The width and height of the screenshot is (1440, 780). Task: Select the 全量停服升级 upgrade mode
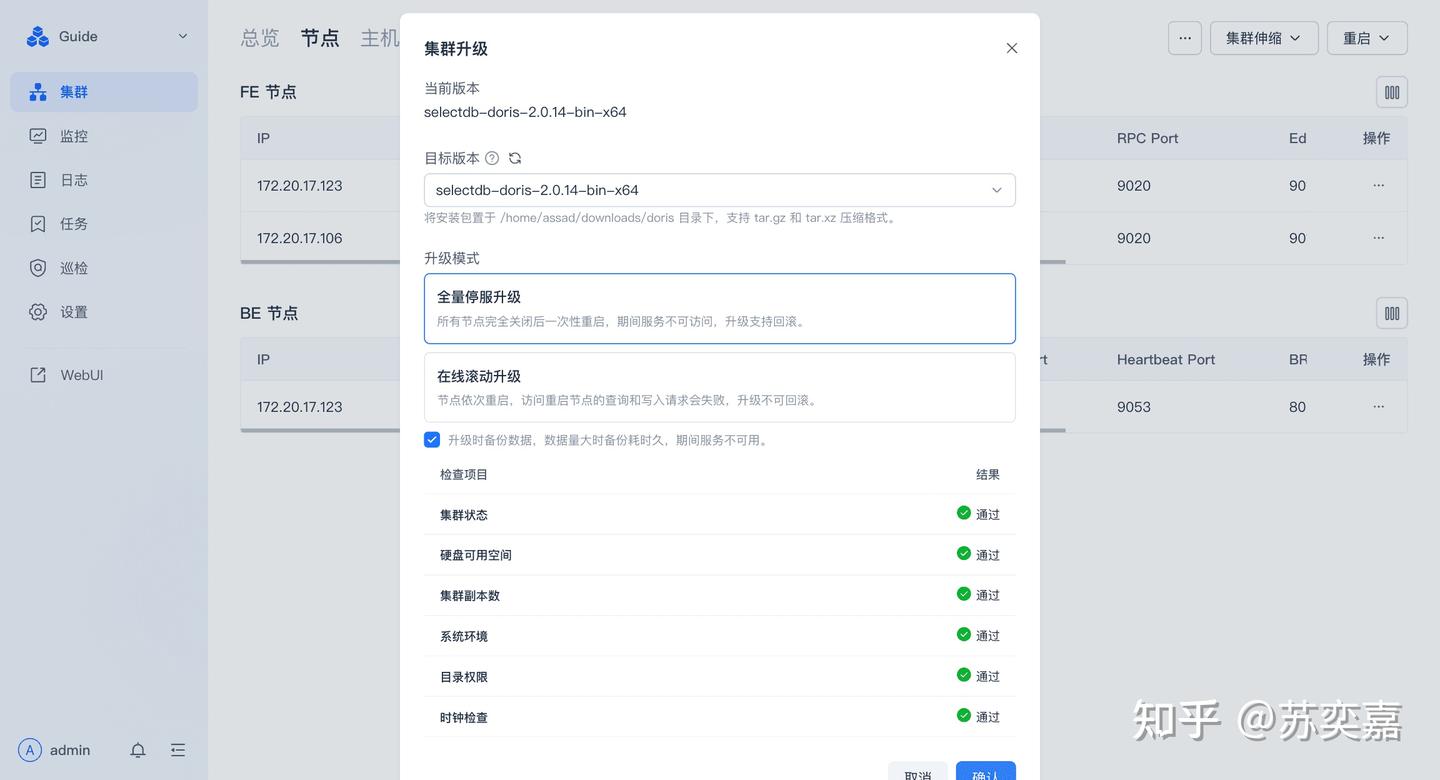[719, 308]
